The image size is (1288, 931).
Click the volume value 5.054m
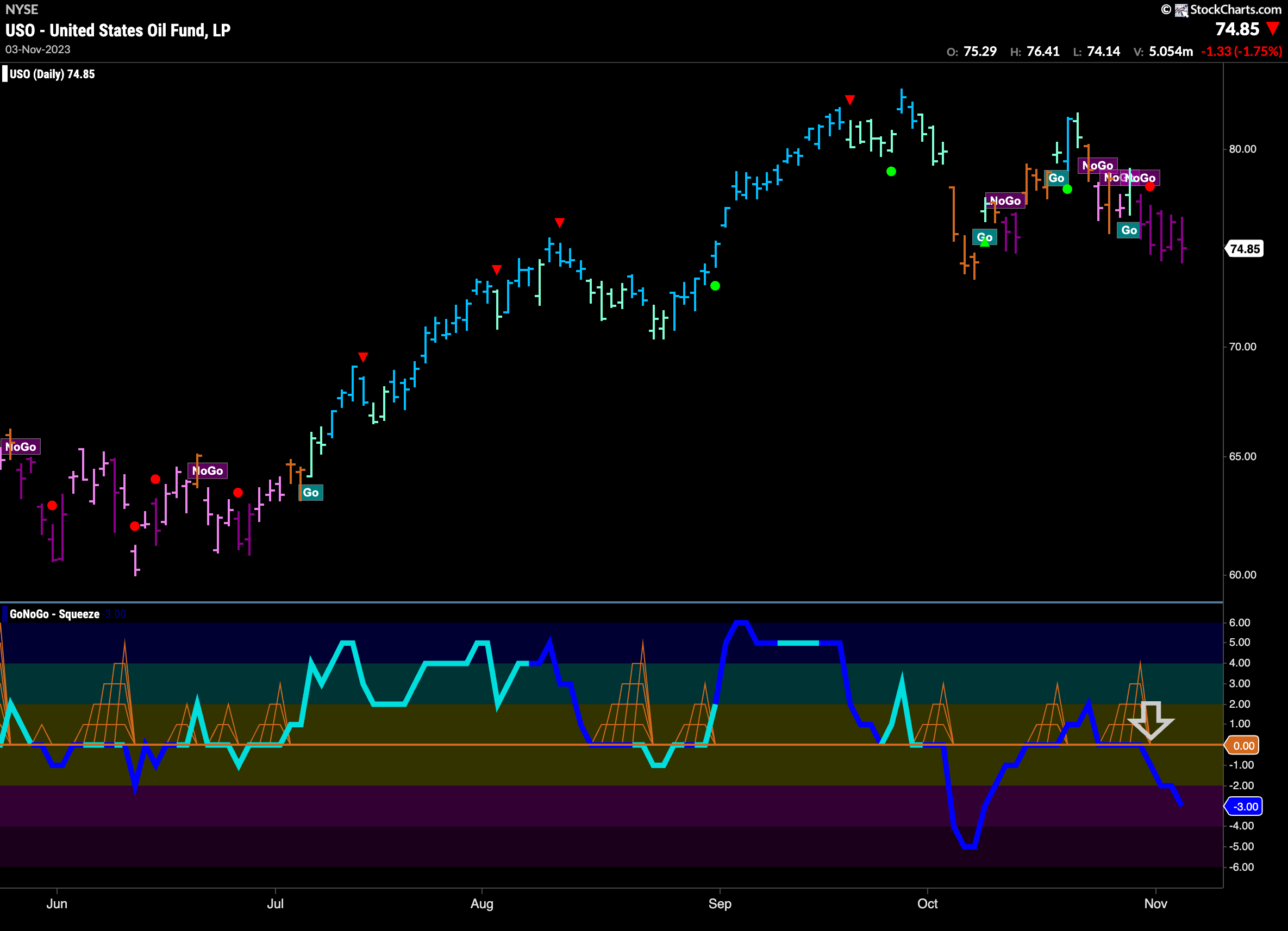1171,52
